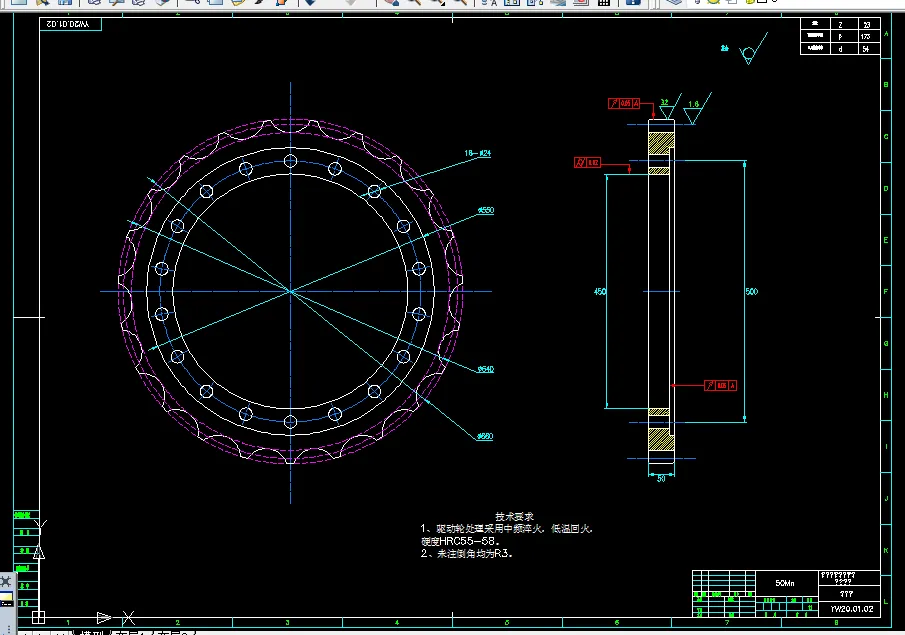Click the topmost bolt hole of the gear
This screenshot has width=905, height=635.
[290, 161]
